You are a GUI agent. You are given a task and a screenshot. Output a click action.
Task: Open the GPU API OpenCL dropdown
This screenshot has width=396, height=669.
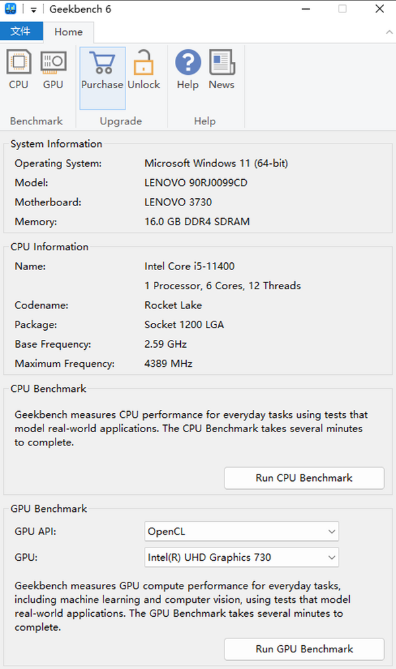(242, 532)
